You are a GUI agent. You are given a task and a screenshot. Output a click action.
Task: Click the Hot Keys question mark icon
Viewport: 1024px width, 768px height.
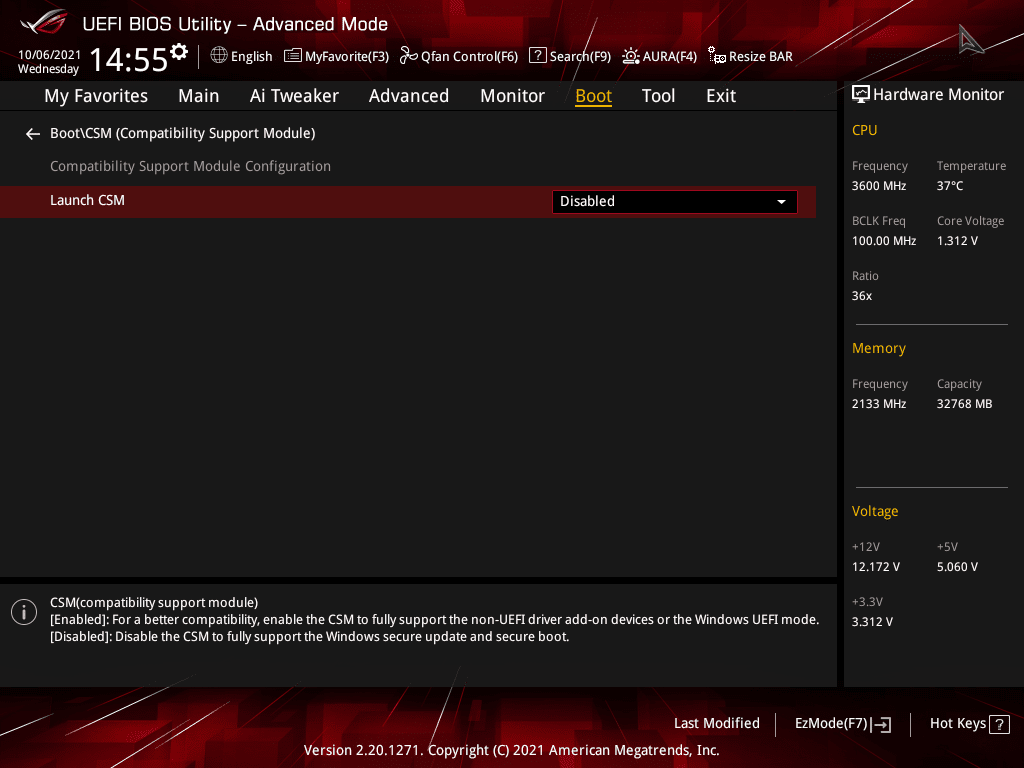[999, 724]
